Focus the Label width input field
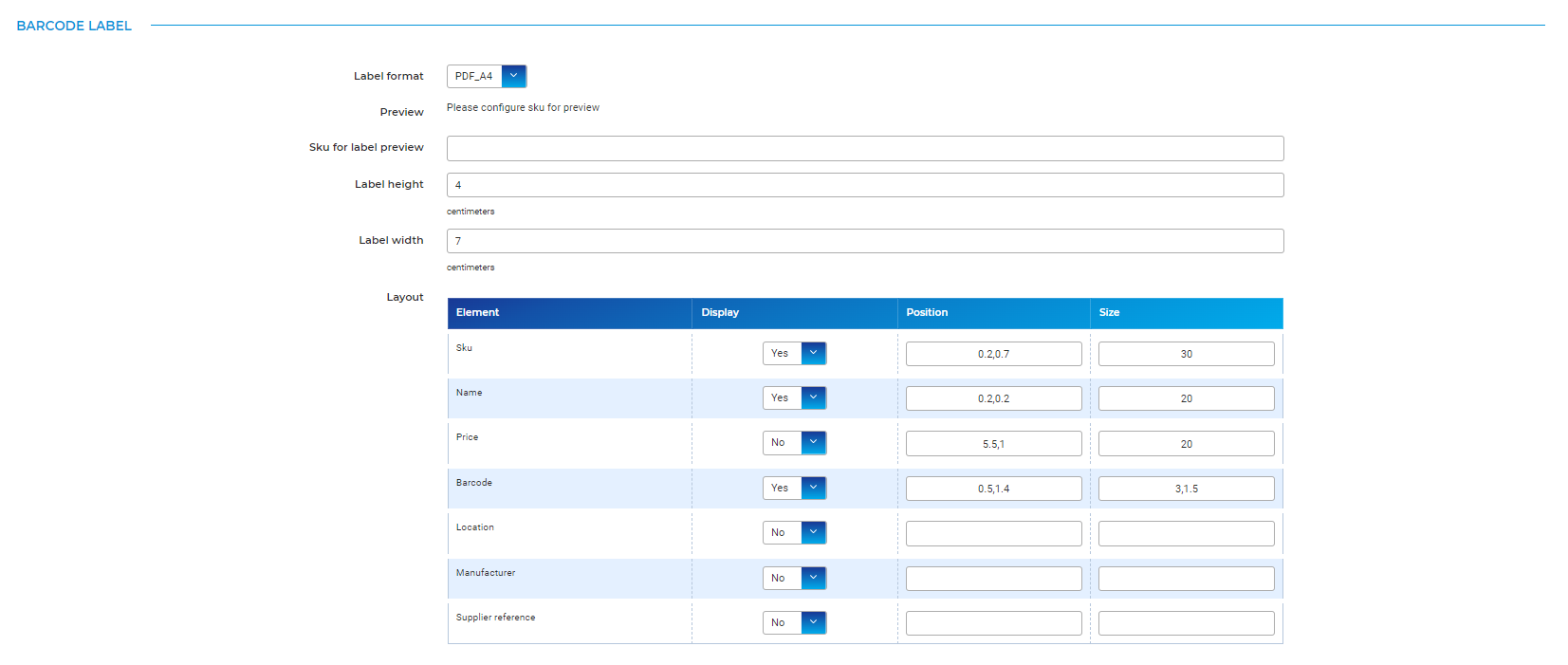The width and height of the screenshot is (1568, 665). pyautogui.click(x=864, y=241)
